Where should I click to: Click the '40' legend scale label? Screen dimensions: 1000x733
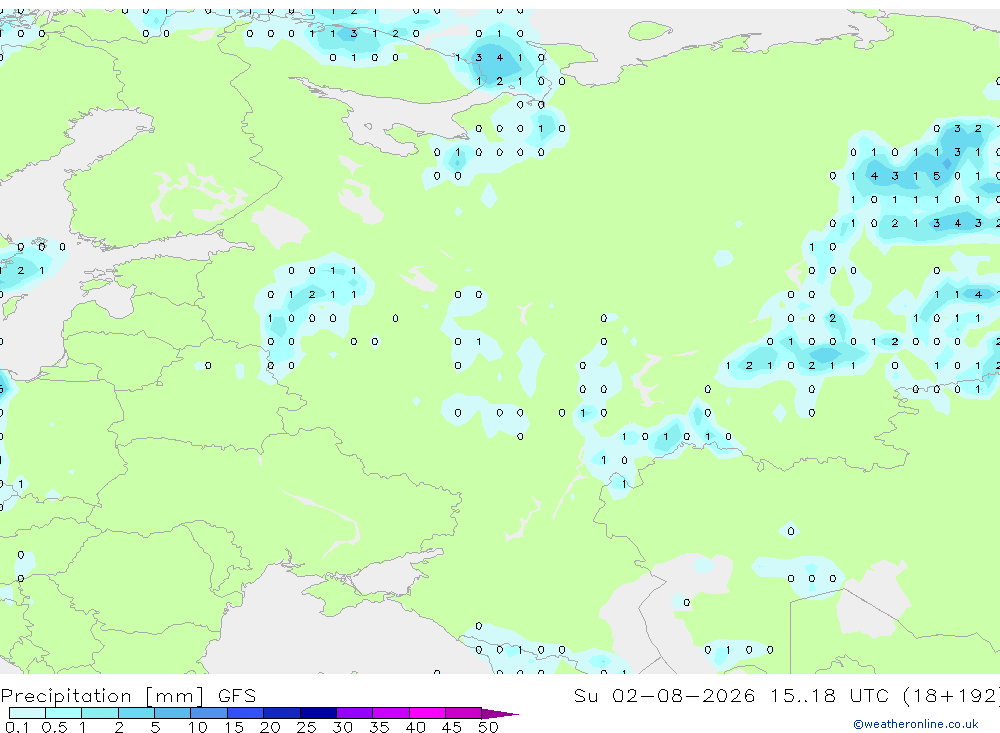[415, 727]
